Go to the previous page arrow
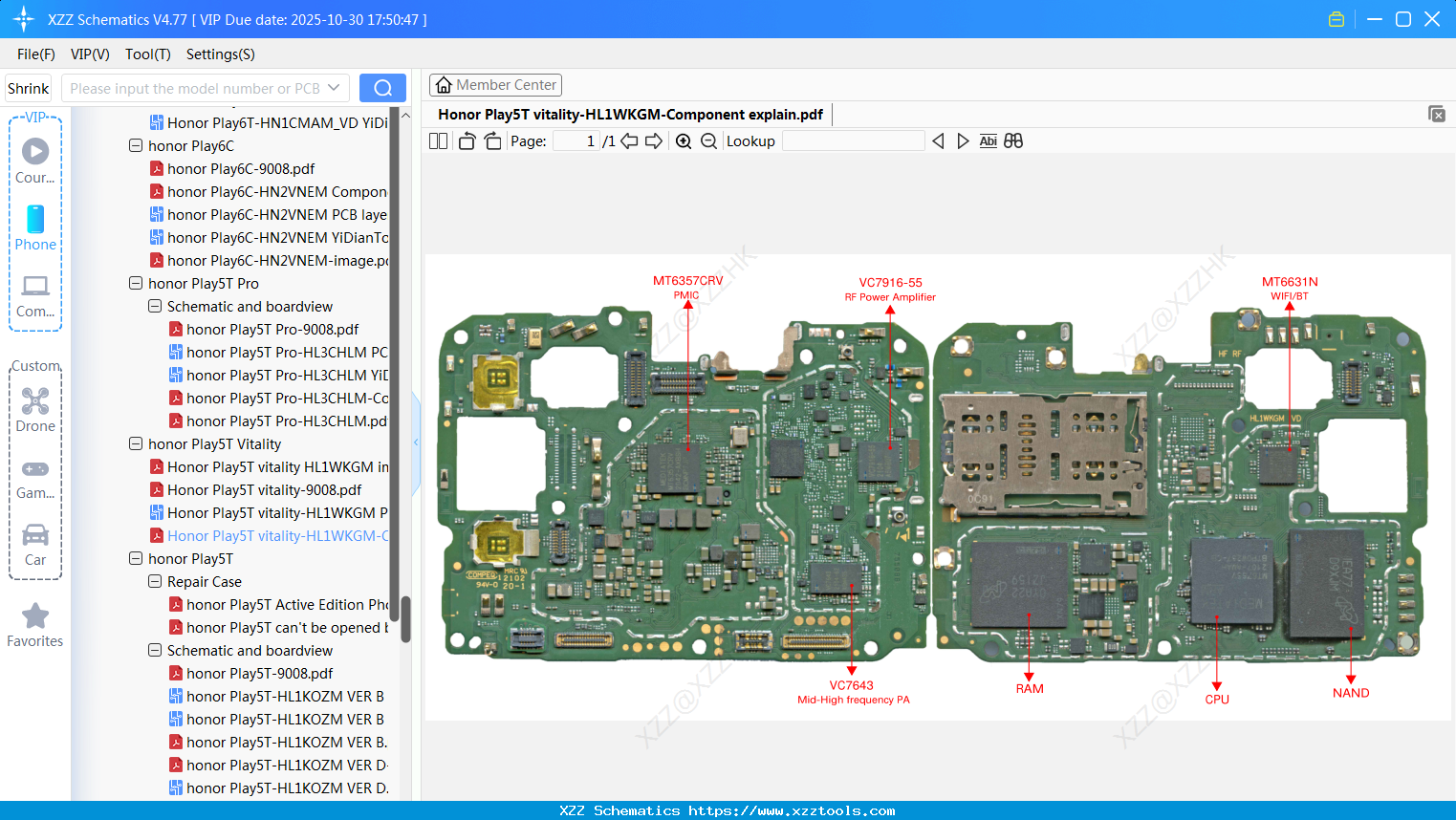1456x820 pixels. tap(629, 141)
